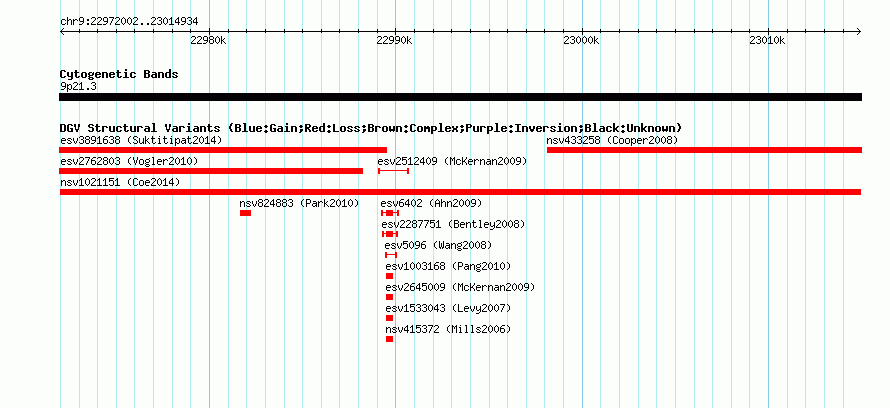
Task: Click the esv5096 (Wang2008) label
Action: point(438,246)
